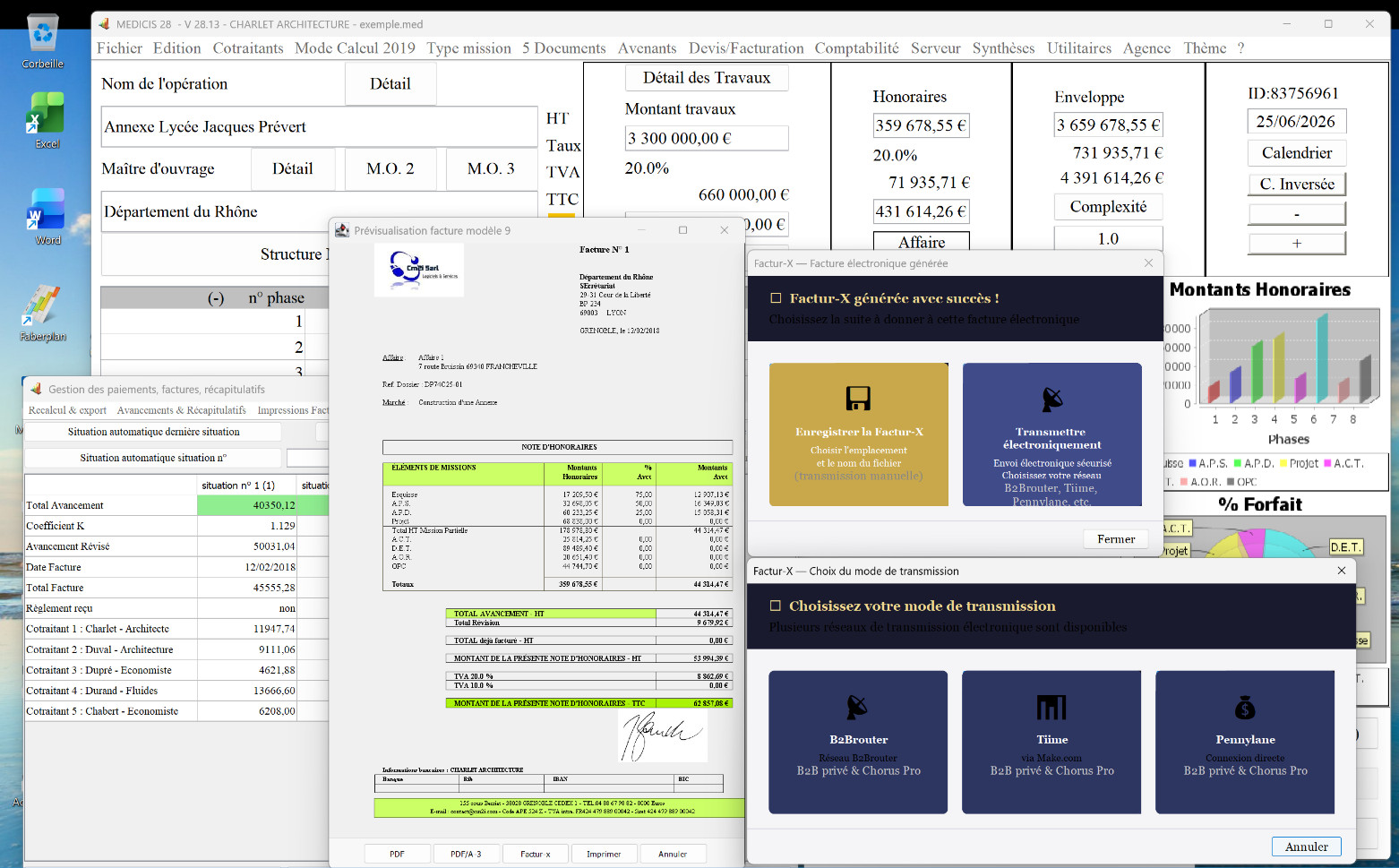Open the Fichier menu

pos(119,48)
